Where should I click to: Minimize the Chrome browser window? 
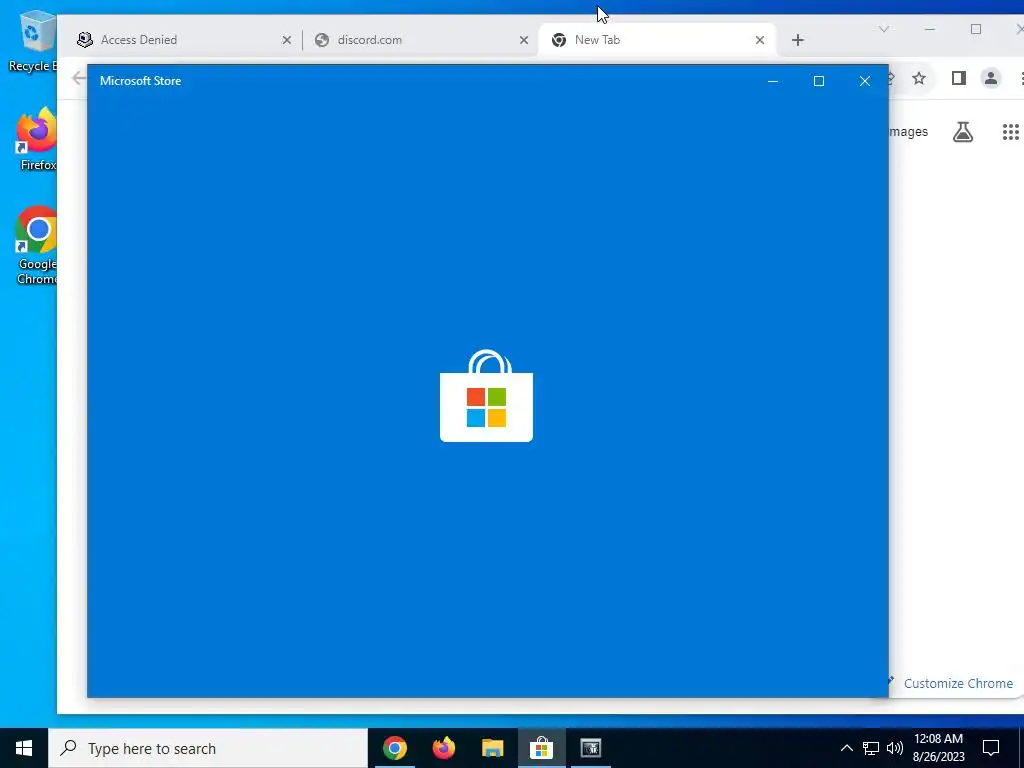pyautogui.click(x=930, y=29)
